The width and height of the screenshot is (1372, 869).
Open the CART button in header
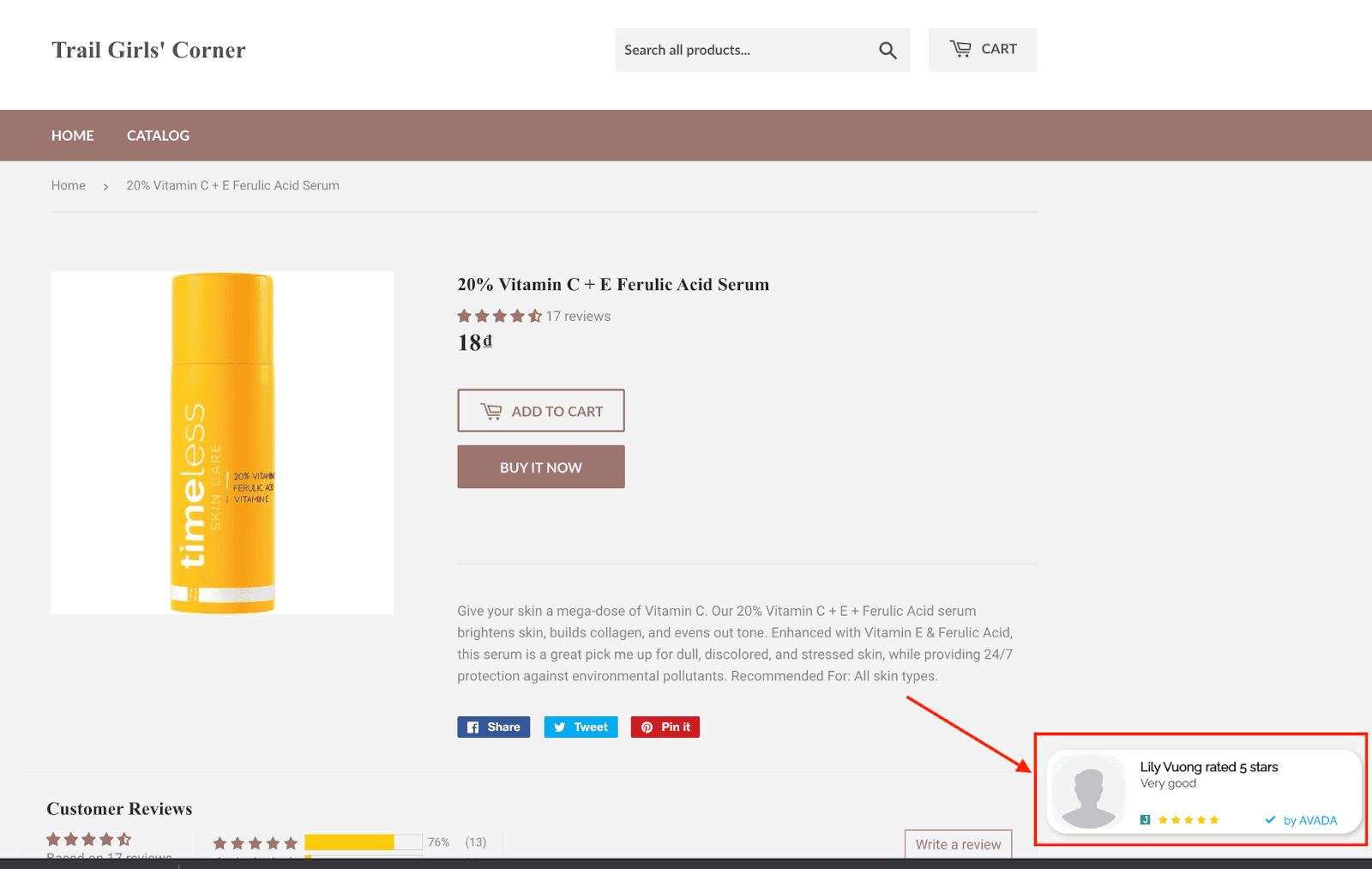pos(982,50)
